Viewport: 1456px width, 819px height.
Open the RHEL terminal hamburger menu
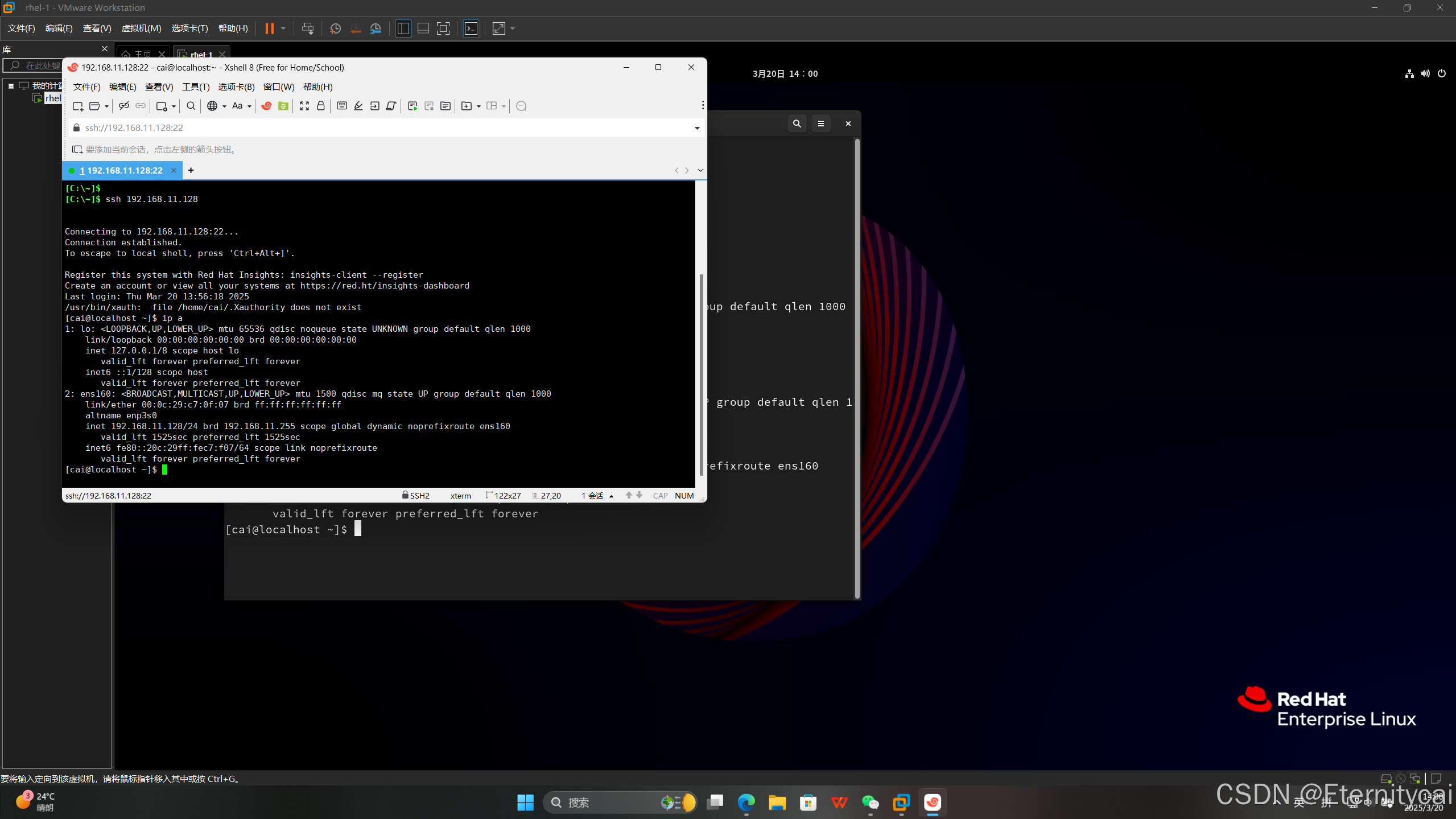pyautogui.click(x=820, y=124)
